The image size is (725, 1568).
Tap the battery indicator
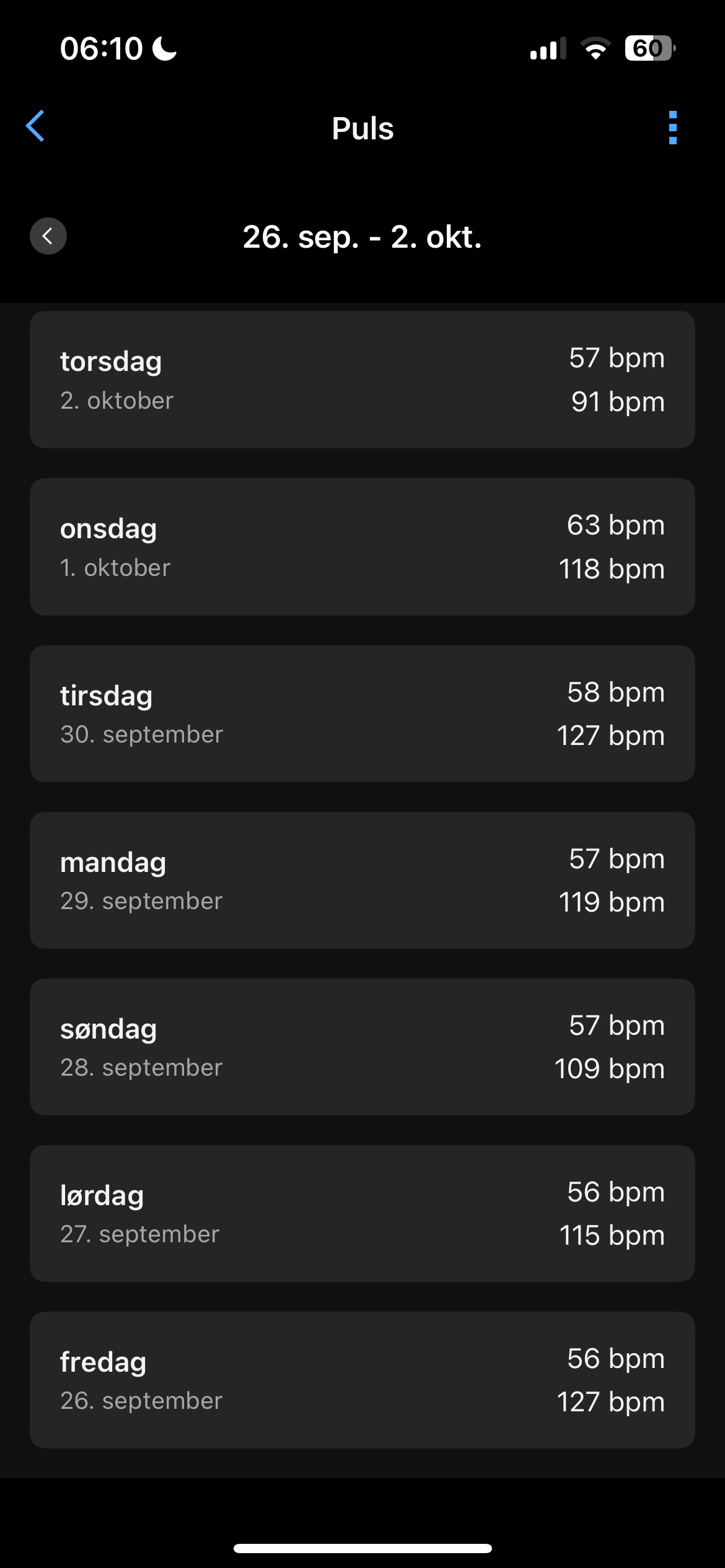click(649, 48)
